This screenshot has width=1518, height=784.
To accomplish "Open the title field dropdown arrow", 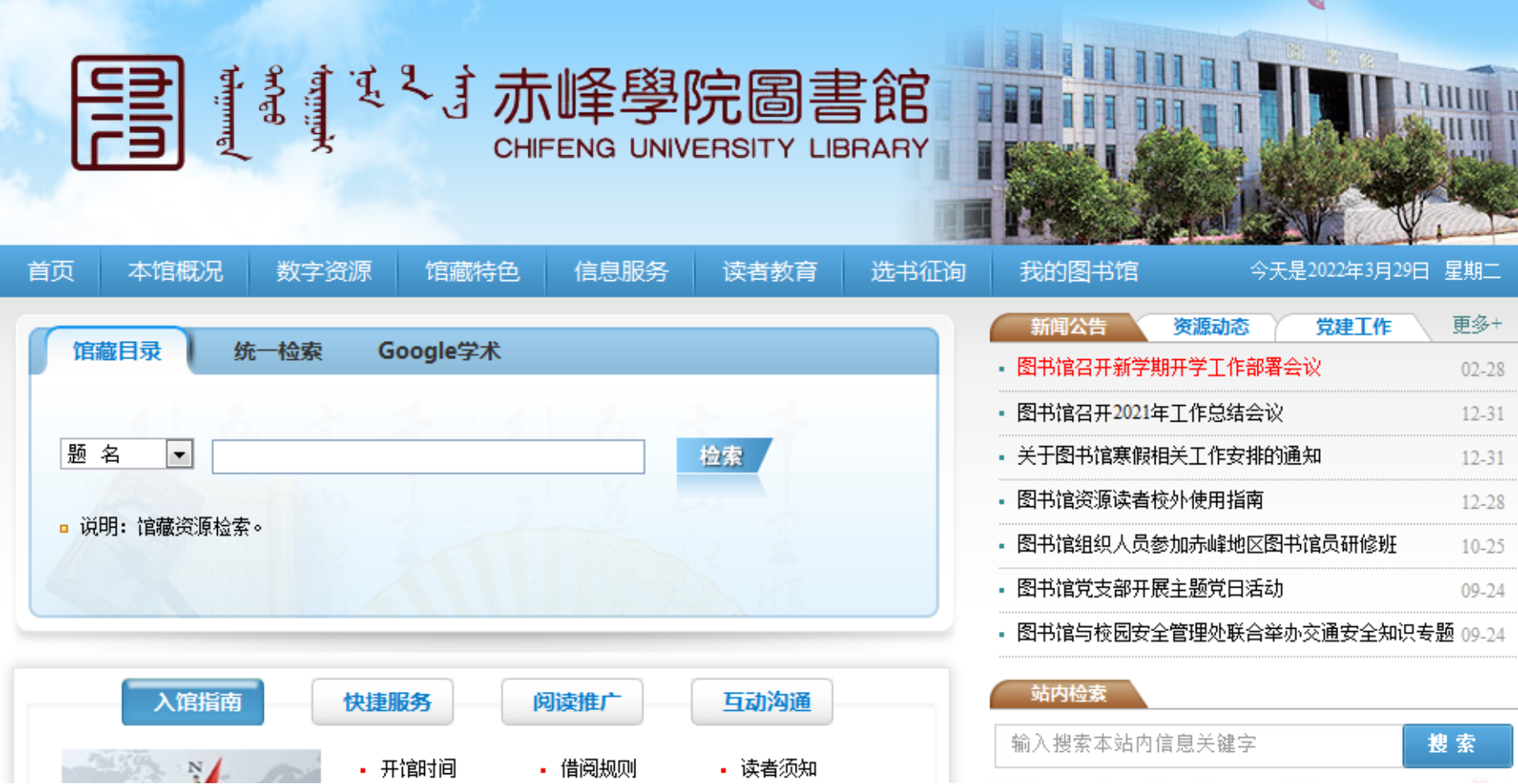I will pyautogui.click(x=179, y=454).
